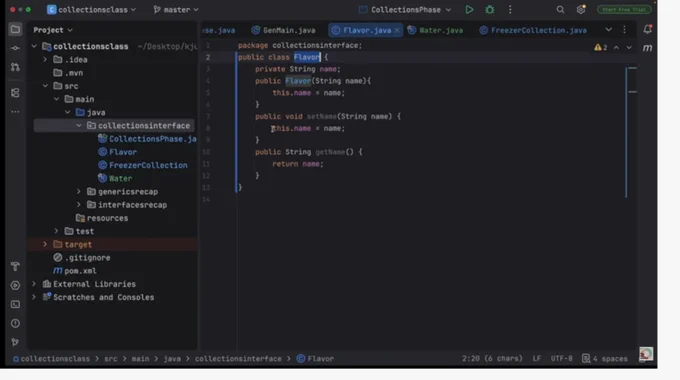This screenshot has width=680, height=380.
Task: Click the avatar icon in the status bar
Action: (x=646, y=354)
